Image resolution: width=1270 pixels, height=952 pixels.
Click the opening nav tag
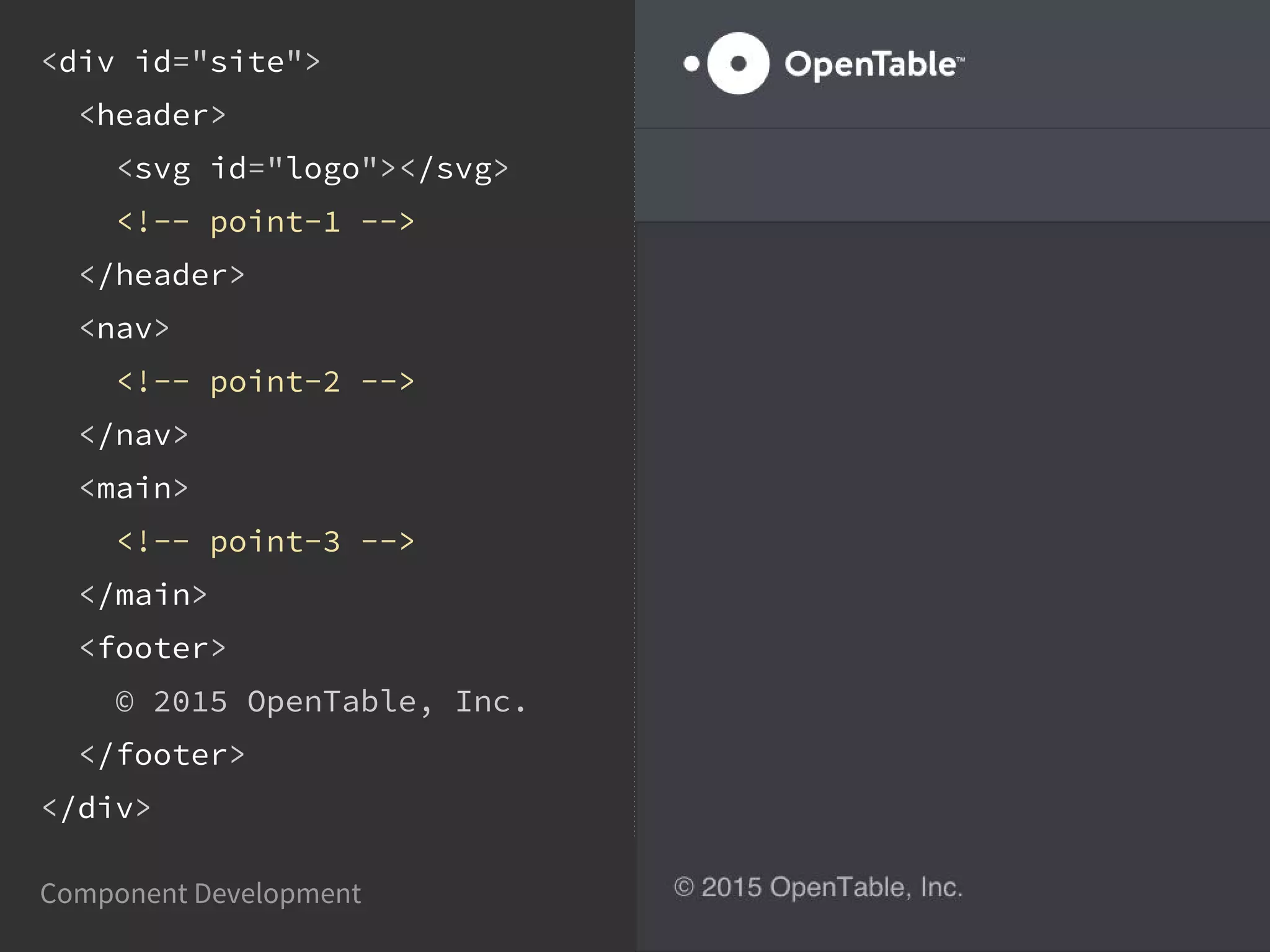point(124,328)
